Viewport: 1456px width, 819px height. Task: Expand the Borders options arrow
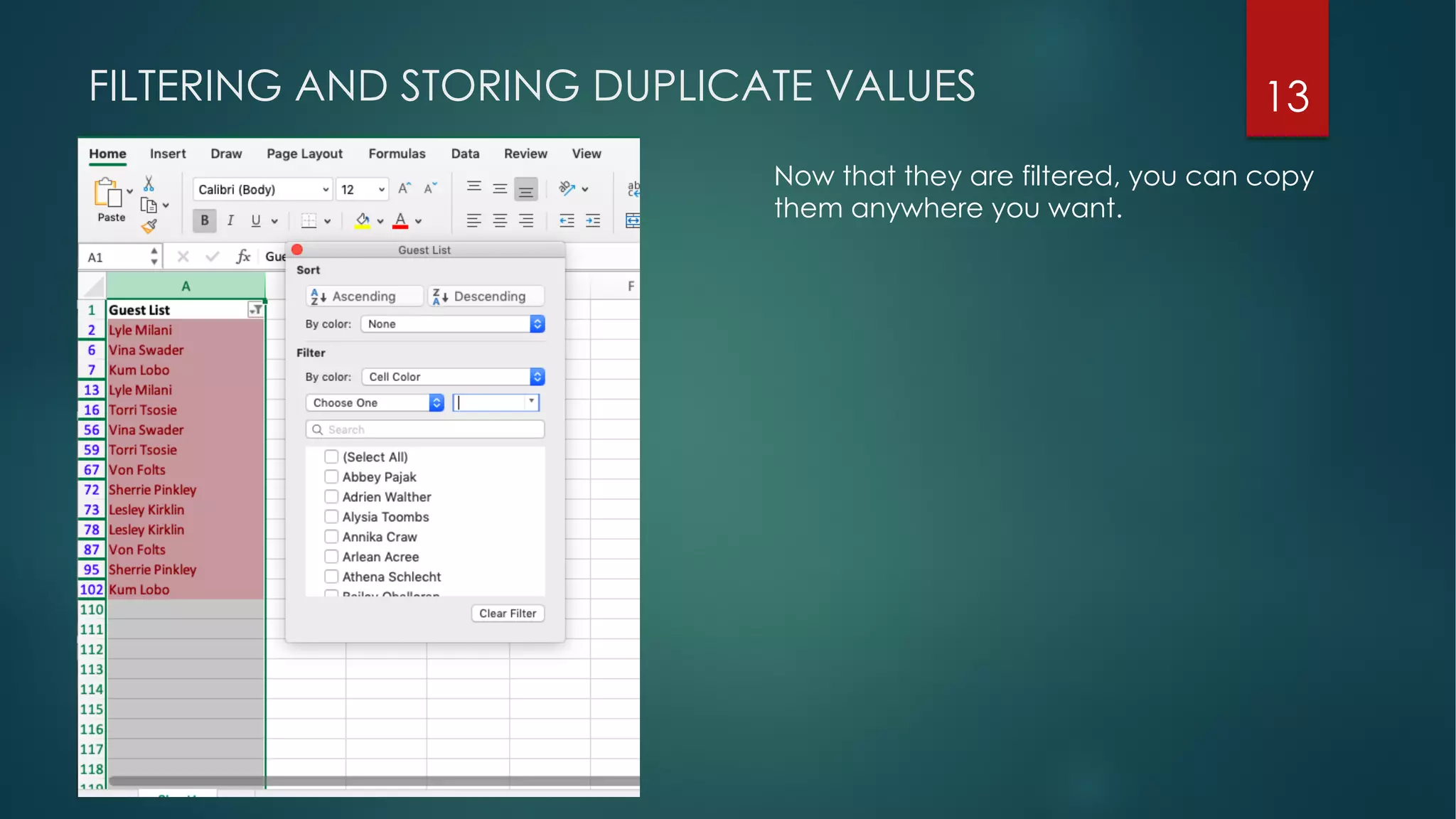(327, 221)
